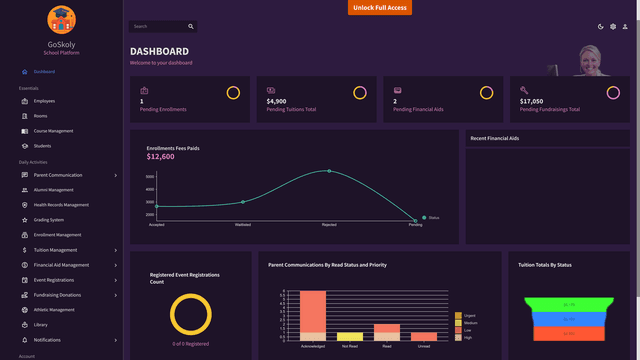The image size is (640, 360).
Task: Click the Parent Communication icon
Action: (x=24, y=175)
